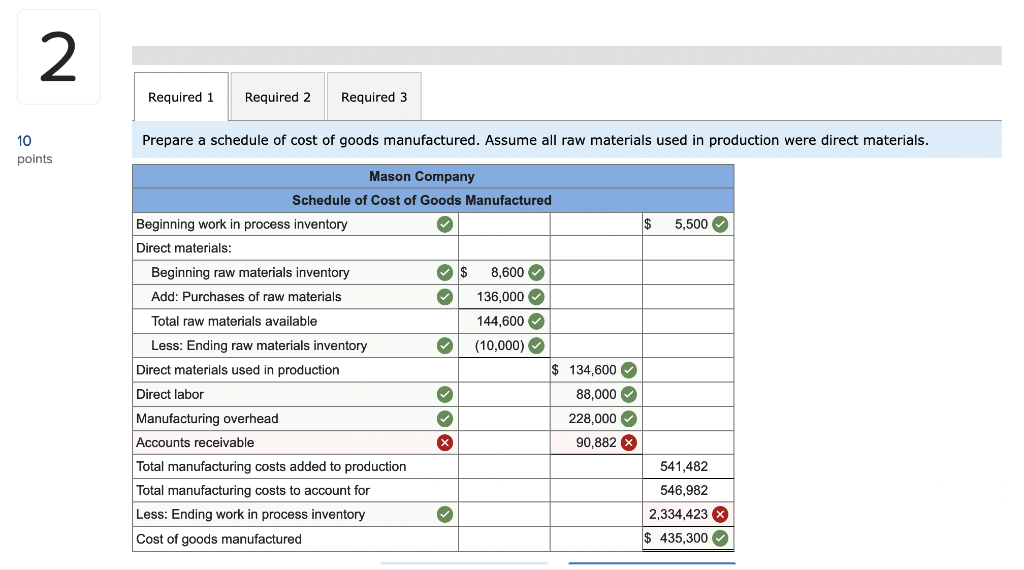Image resolution: width=1024 pixels, height=570 pixels.
Task: Switch to the Required 3 tab
Action: click(374, 97)
